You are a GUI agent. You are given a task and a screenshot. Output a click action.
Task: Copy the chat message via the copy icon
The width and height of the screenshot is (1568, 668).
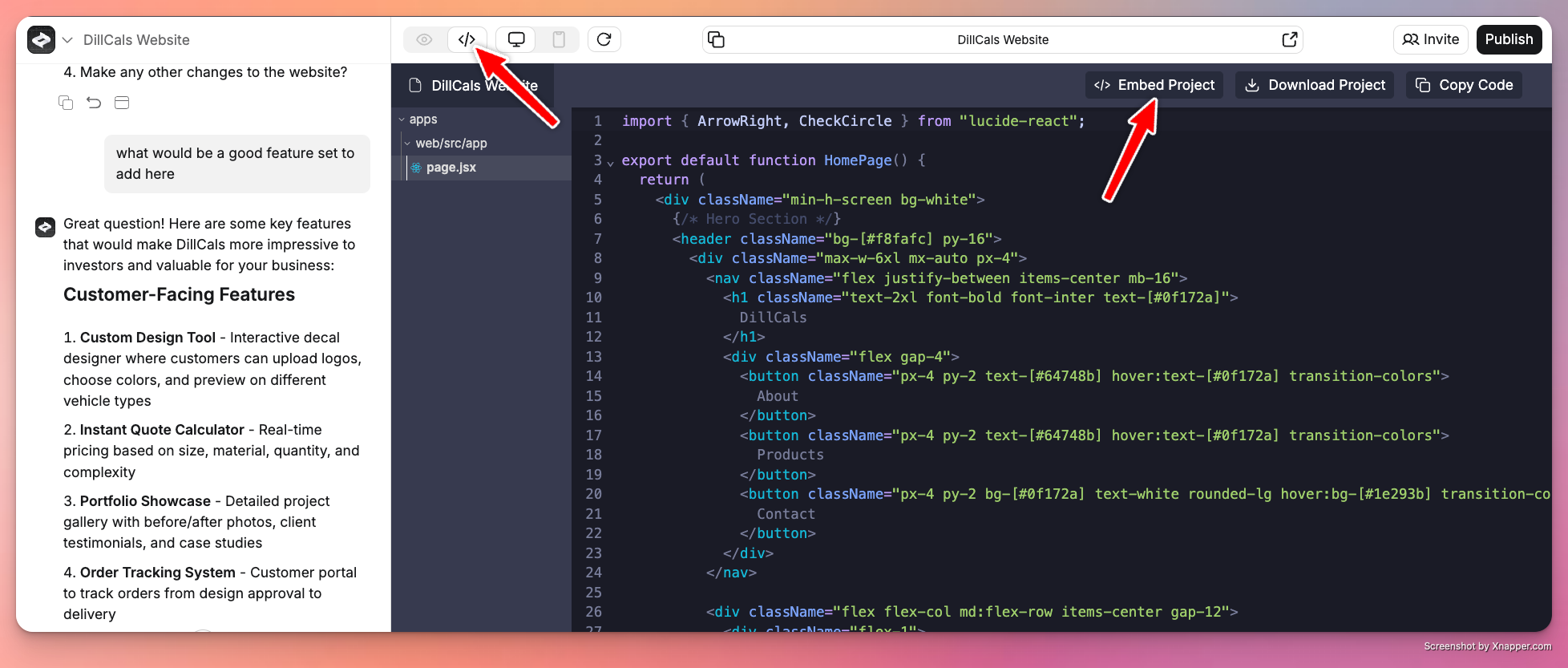[66, 103]
